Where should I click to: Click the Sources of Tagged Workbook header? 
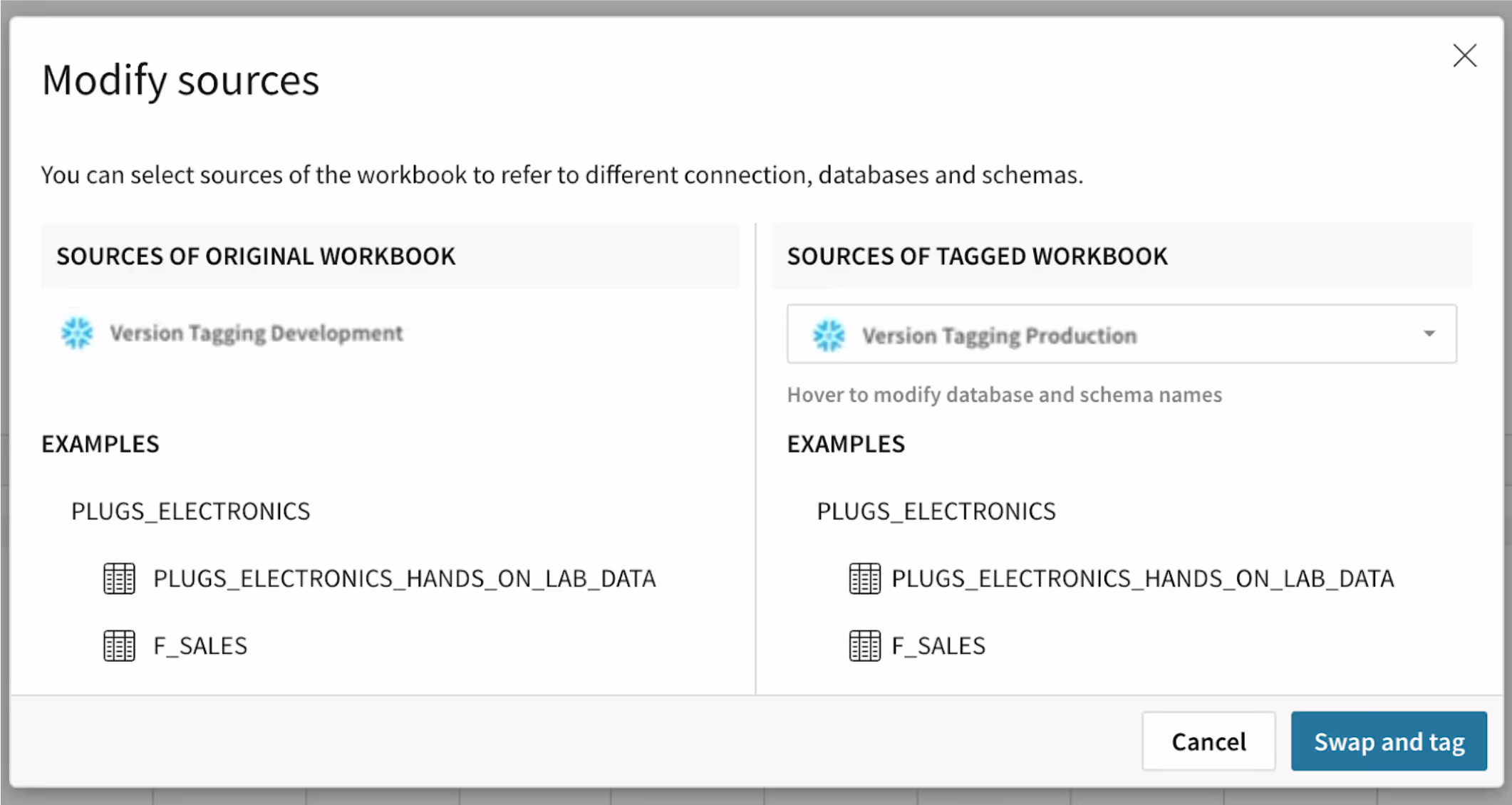[977, 256]
